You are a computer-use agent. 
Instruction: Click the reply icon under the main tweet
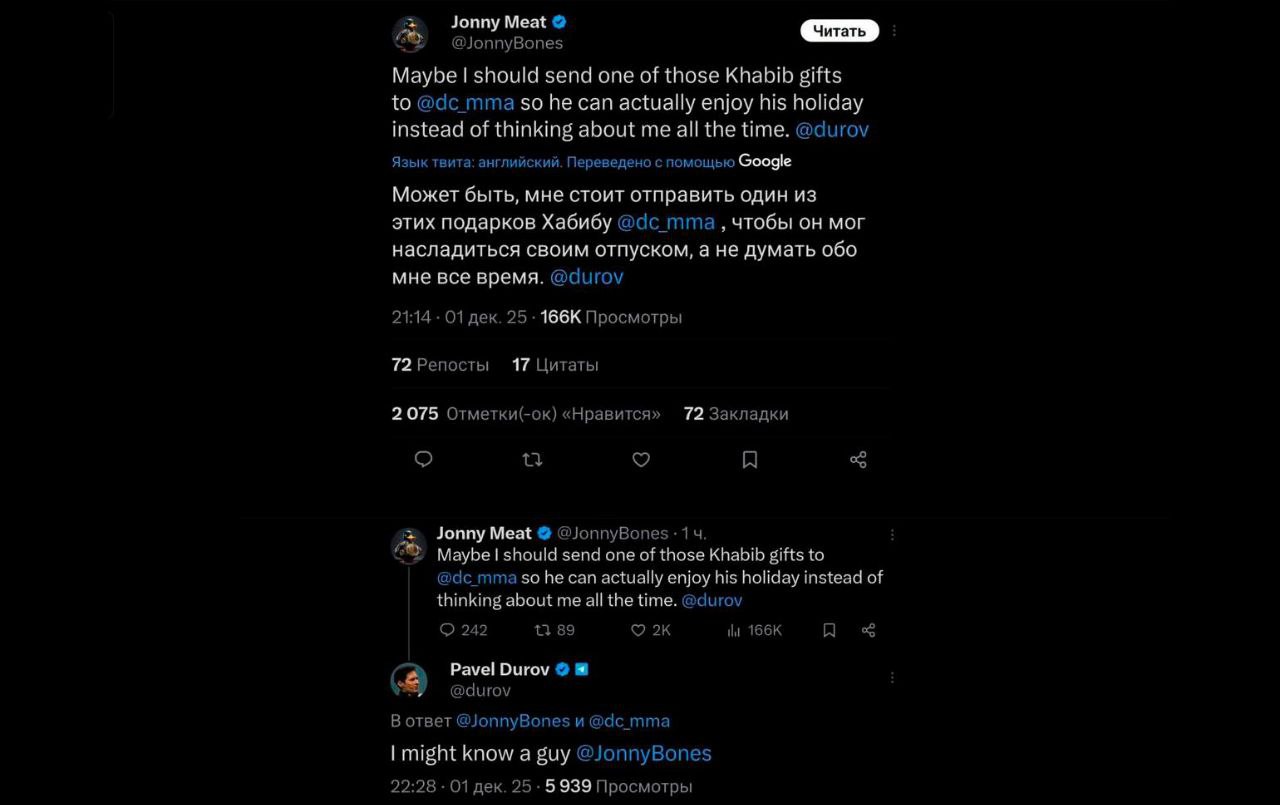click(x=423, y=459)
